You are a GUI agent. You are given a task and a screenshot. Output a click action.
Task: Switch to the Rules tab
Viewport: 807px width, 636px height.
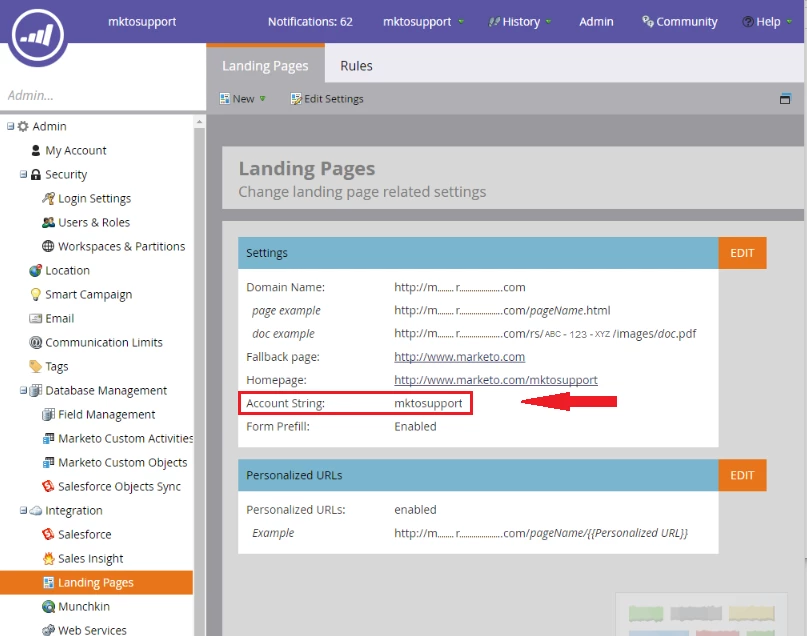click(356, 65)
